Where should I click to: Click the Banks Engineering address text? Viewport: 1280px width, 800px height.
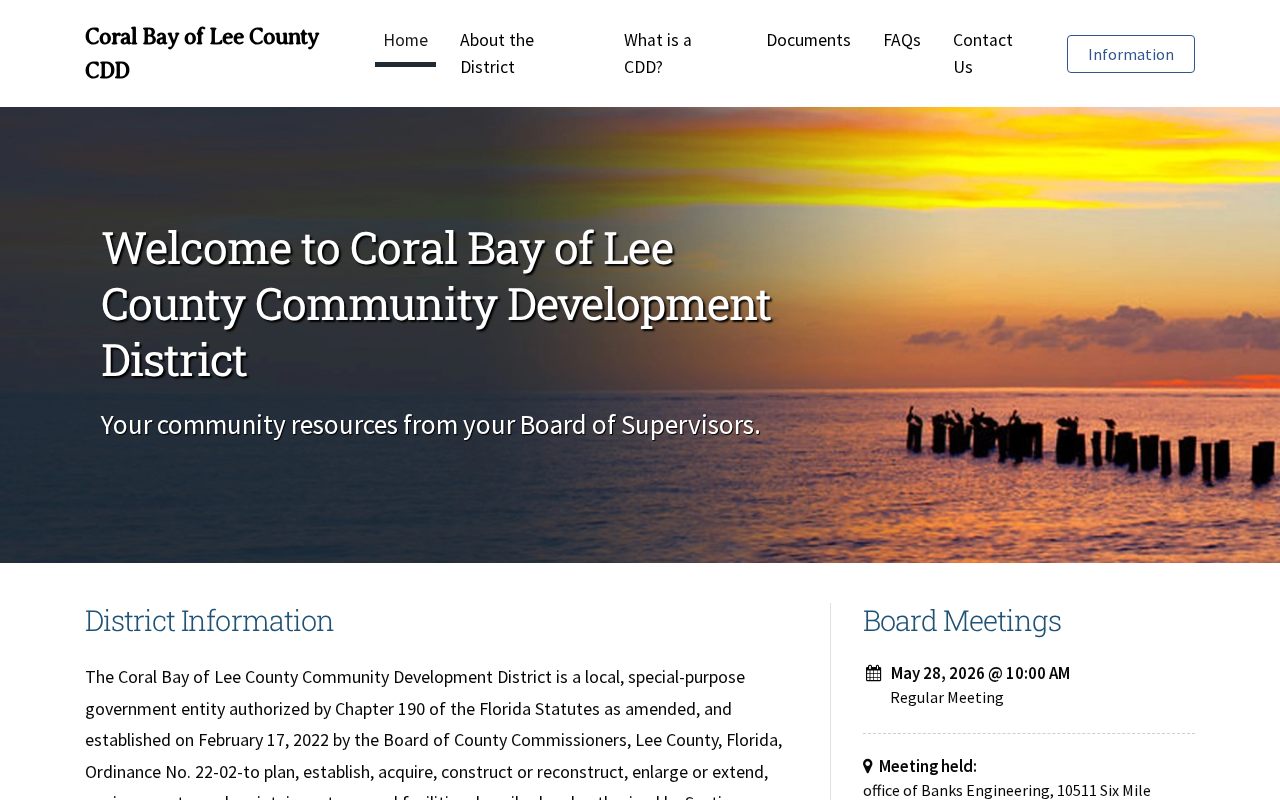[1007, 790]
